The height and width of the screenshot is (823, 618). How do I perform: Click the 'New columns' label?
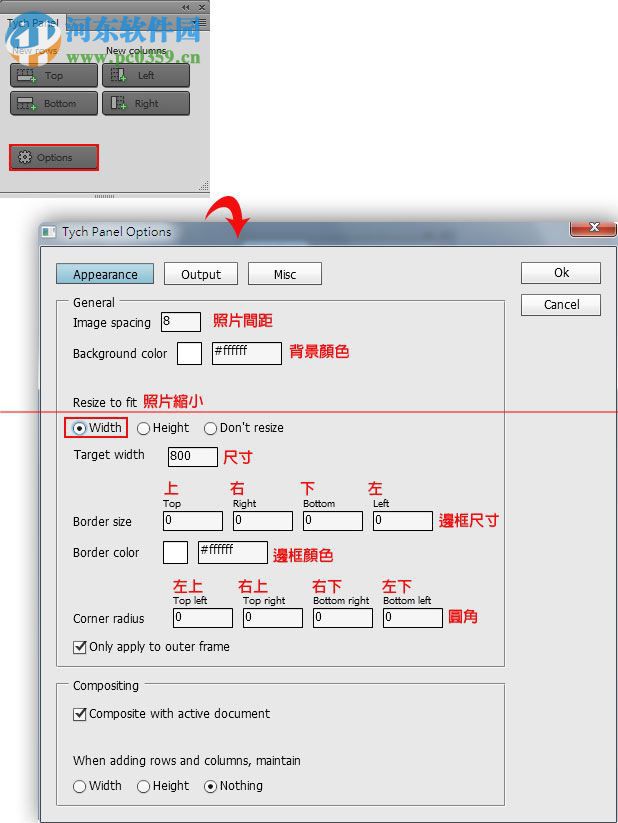[136, 51]
